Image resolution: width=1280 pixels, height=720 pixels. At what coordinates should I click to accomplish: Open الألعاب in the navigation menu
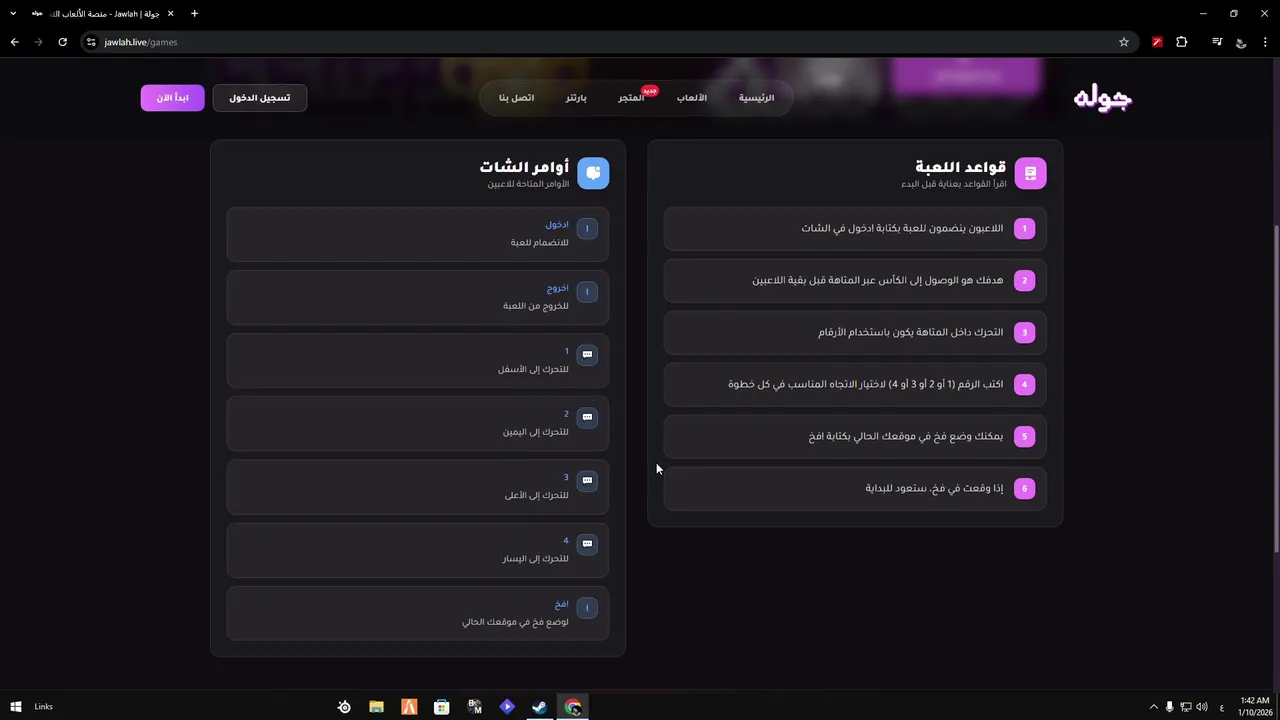[x=691, y=98]
